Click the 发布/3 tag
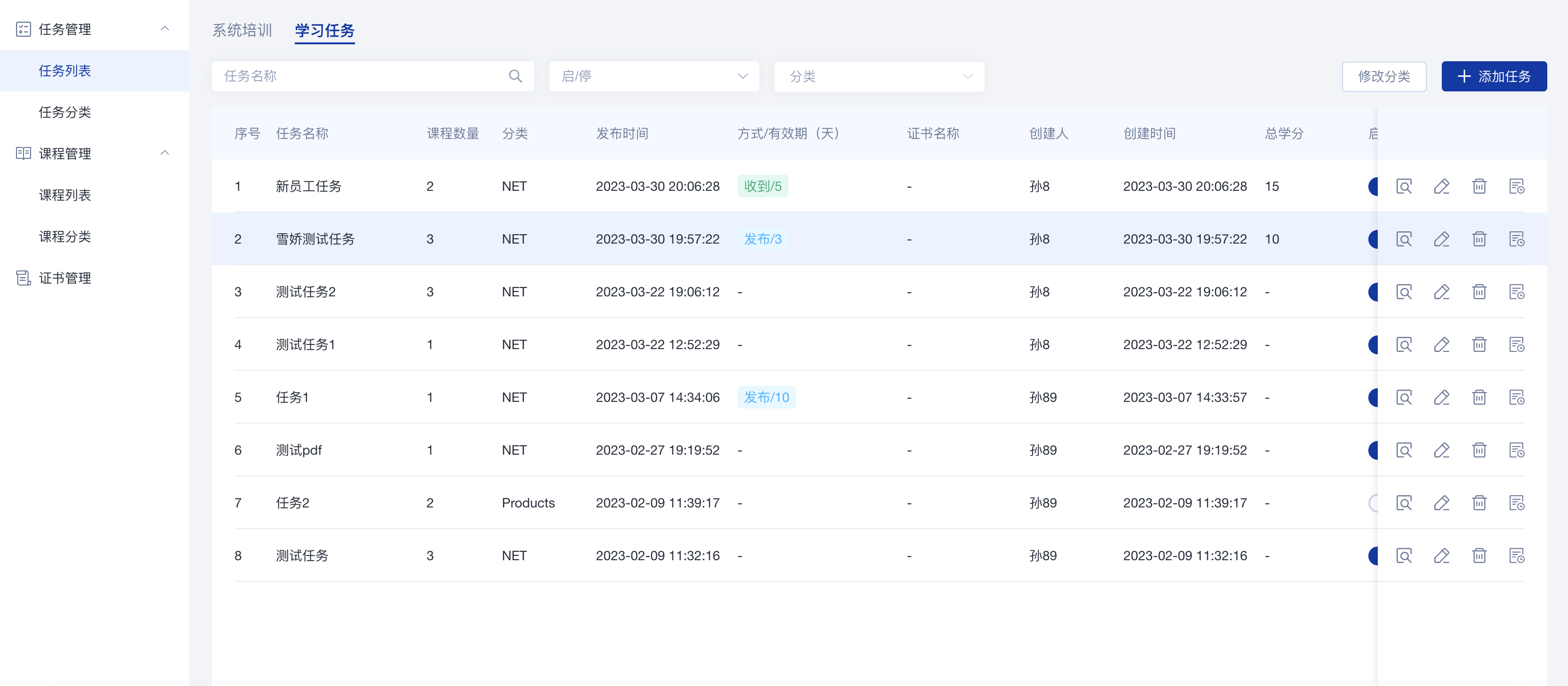This screenshot has width=1568, height=686. pyautogui.click(x=762, y=239)
